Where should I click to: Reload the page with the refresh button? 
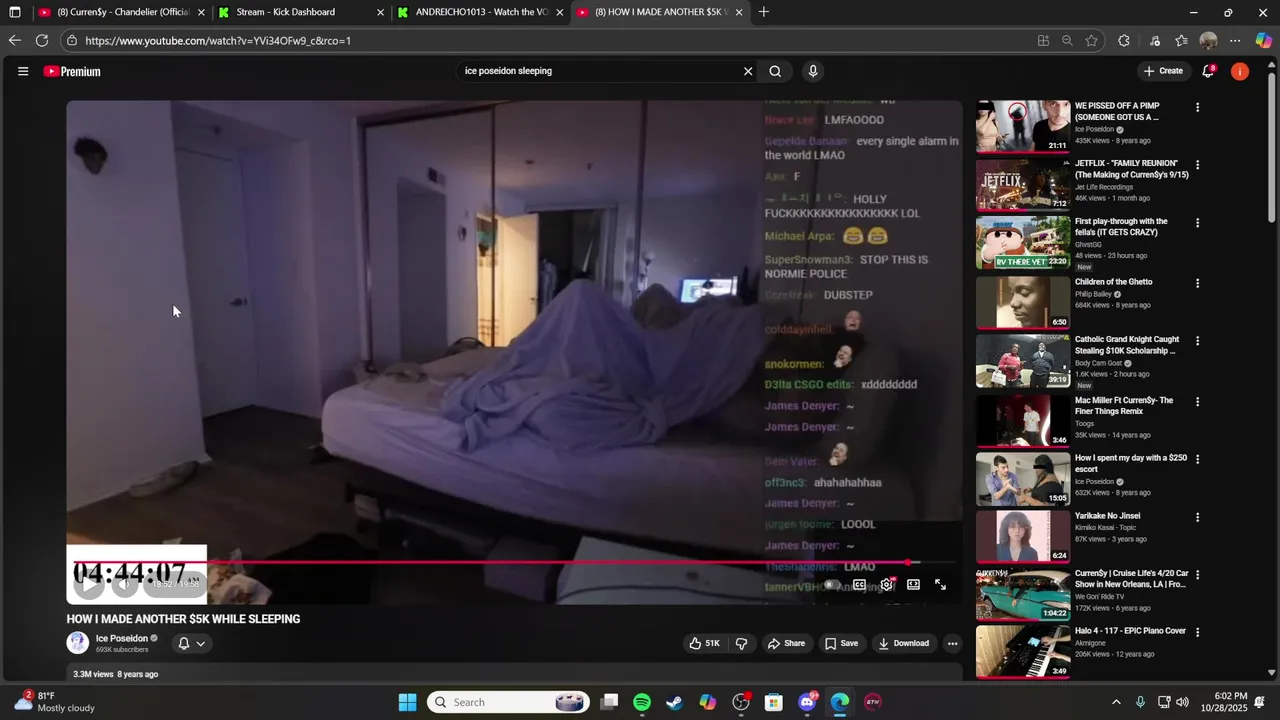(x=41, y=41)
